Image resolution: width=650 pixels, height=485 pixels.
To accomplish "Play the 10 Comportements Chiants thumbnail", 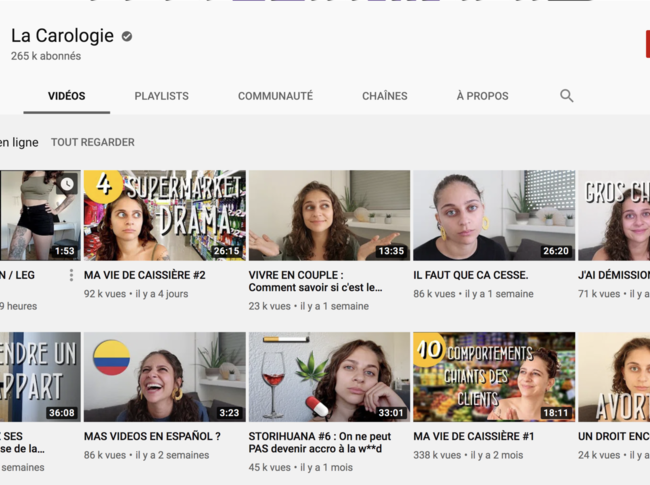I will tap(494, 377).
